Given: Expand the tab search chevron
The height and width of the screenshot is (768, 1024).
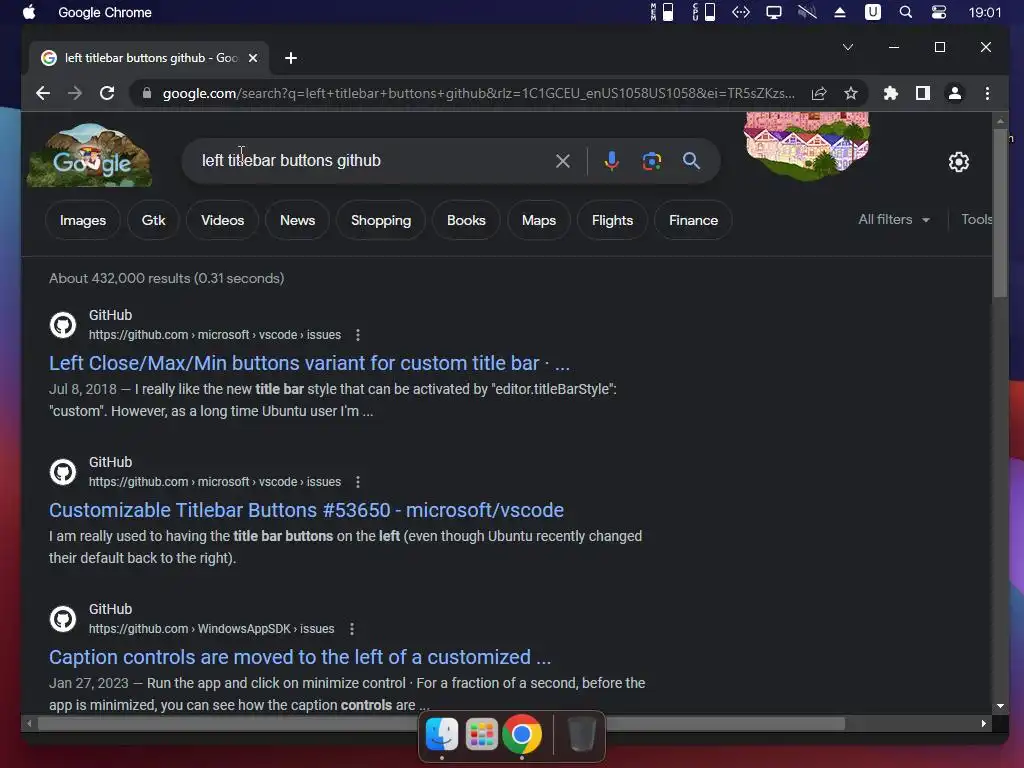Looking at the screenshot, I should point(848,47).
